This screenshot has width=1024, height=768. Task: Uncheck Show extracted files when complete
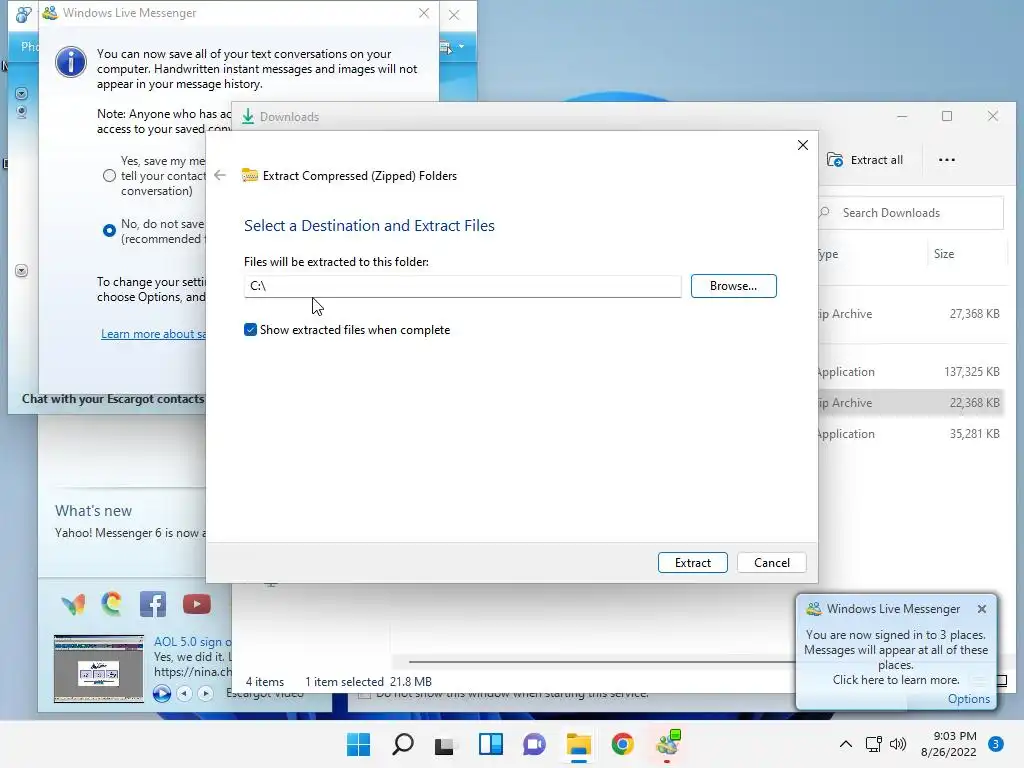click(250, 330)
